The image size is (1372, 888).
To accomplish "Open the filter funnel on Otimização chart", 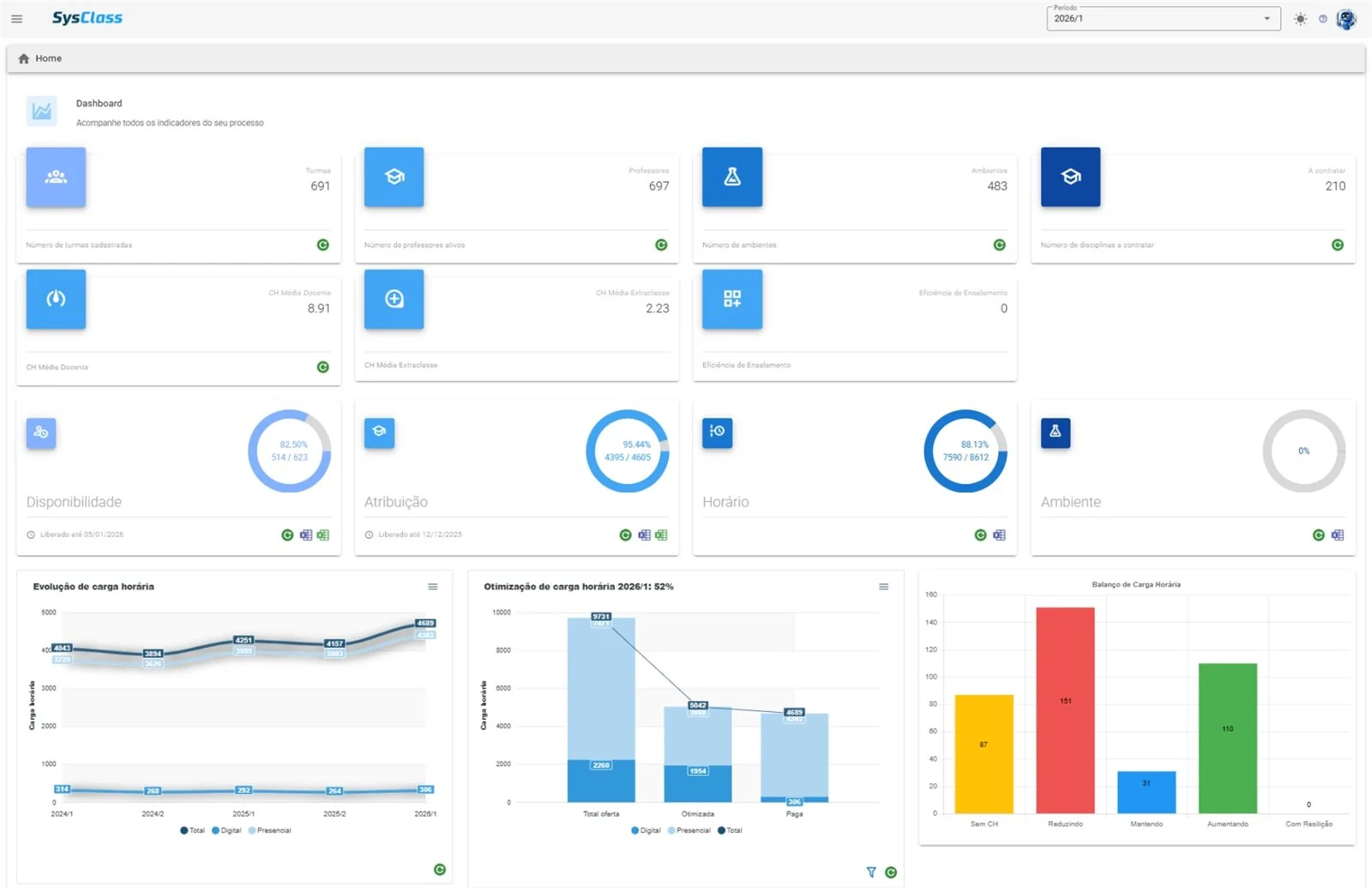I will coord(871,873).
